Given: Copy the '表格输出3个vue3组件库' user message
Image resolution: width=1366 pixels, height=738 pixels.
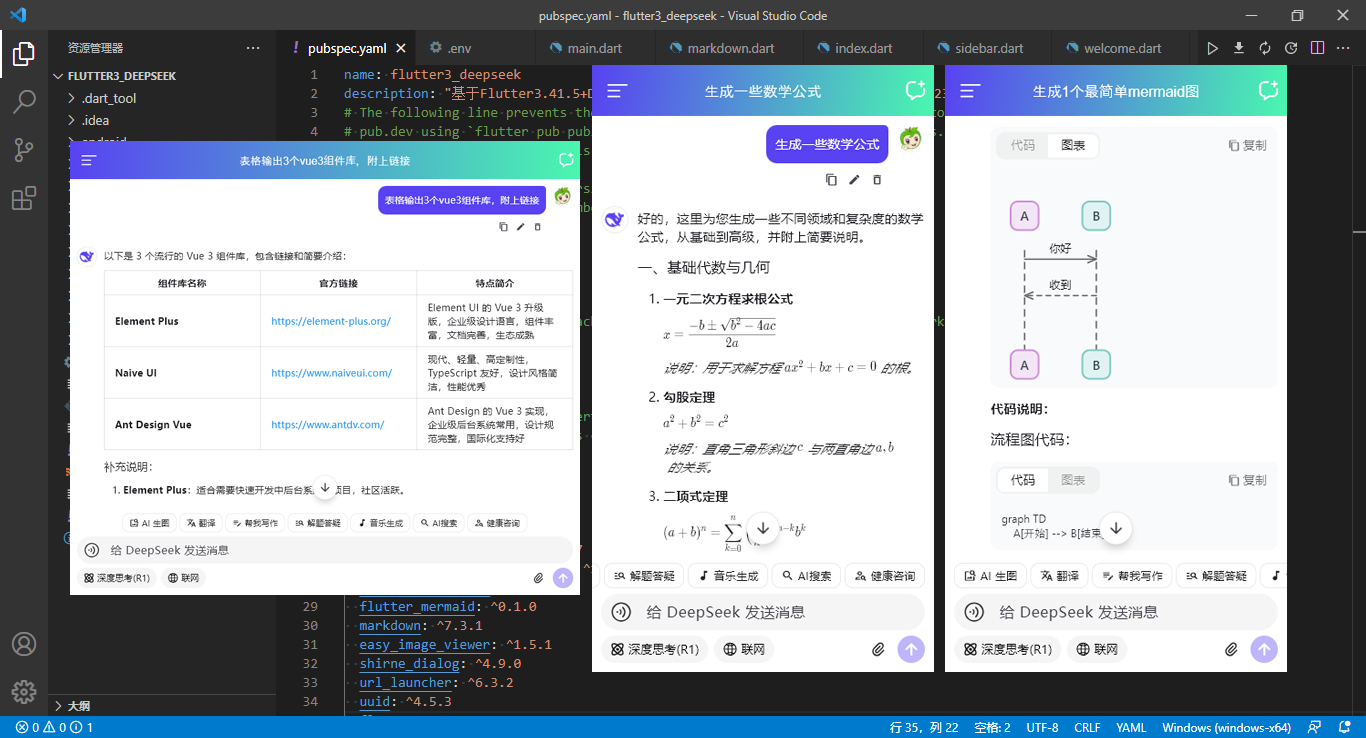Looking at the screenshot, I should 503,226.
